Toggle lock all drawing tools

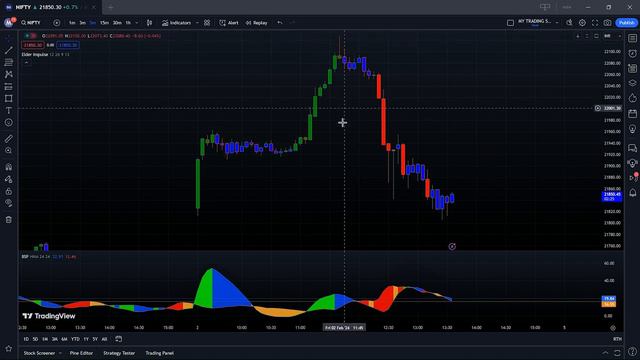(9, 191)
